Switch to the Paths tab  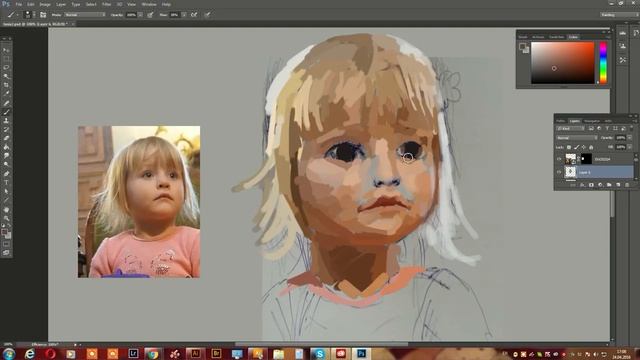point(561,121)
